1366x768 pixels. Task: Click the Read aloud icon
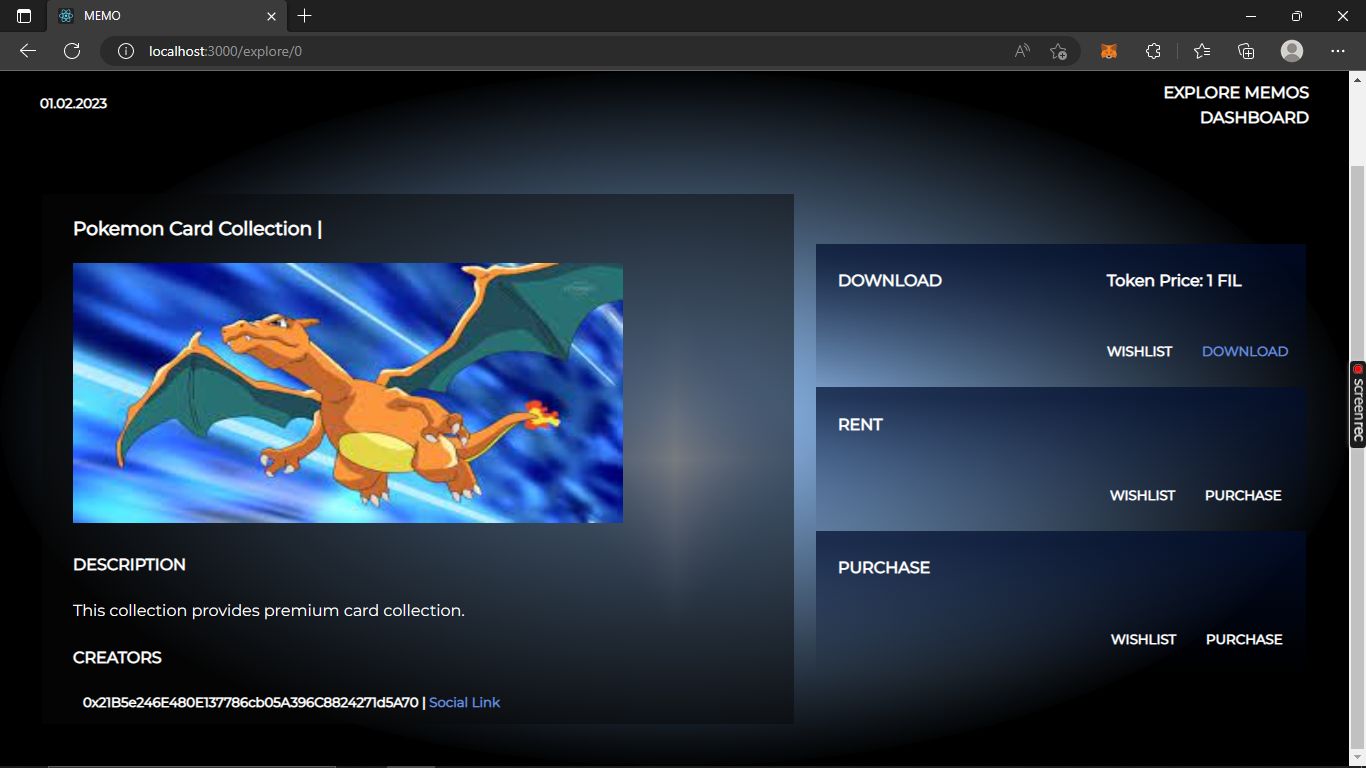[x=1022, y=51]
